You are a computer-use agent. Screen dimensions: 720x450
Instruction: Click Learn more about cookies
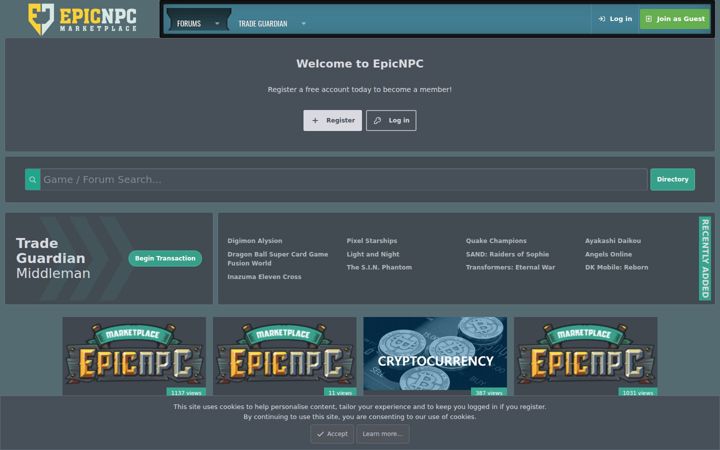tap(382, 434)
